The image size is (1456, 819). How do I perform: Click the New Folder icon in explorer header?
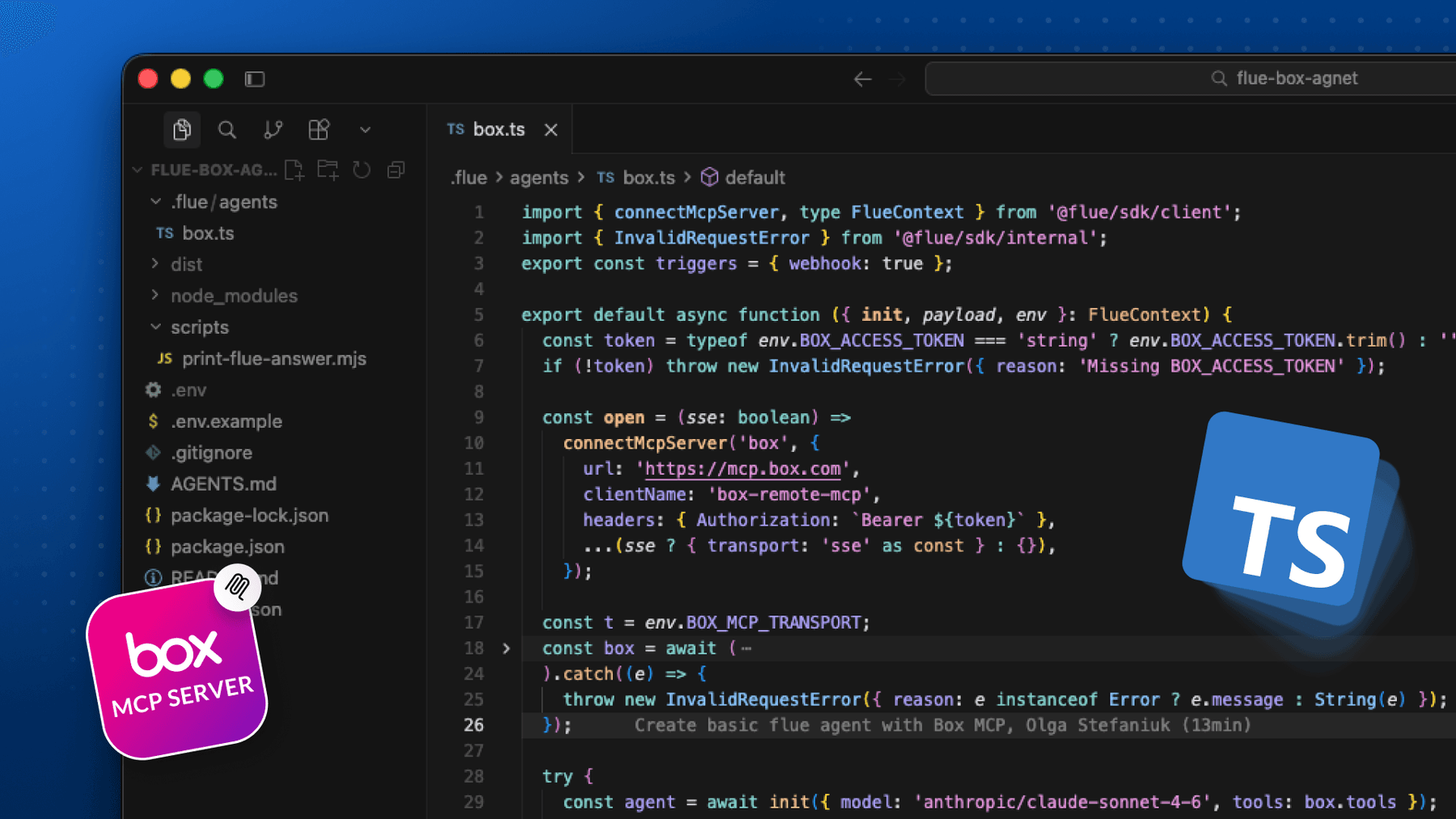pyautogui.click(x=328, y=170)
